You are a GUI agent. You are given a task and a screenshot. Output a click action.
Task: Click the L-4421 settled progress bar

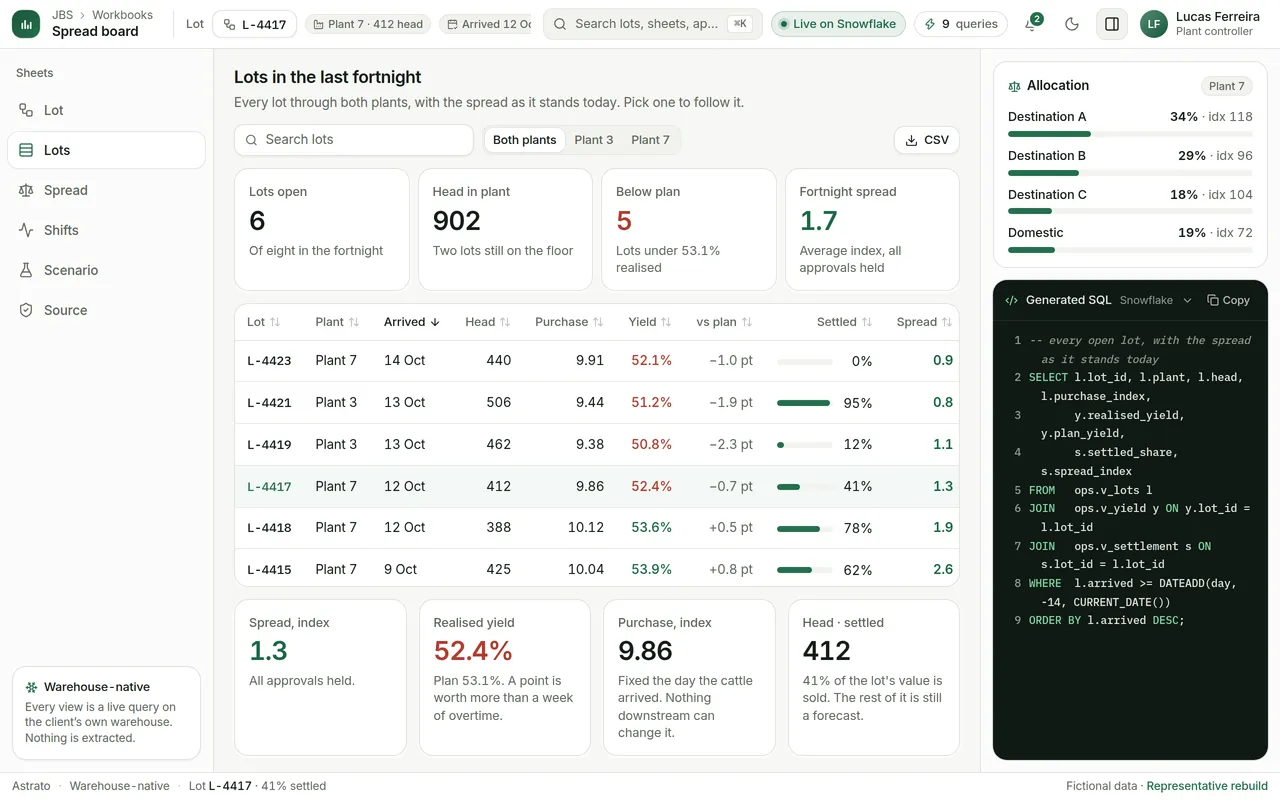805,403
